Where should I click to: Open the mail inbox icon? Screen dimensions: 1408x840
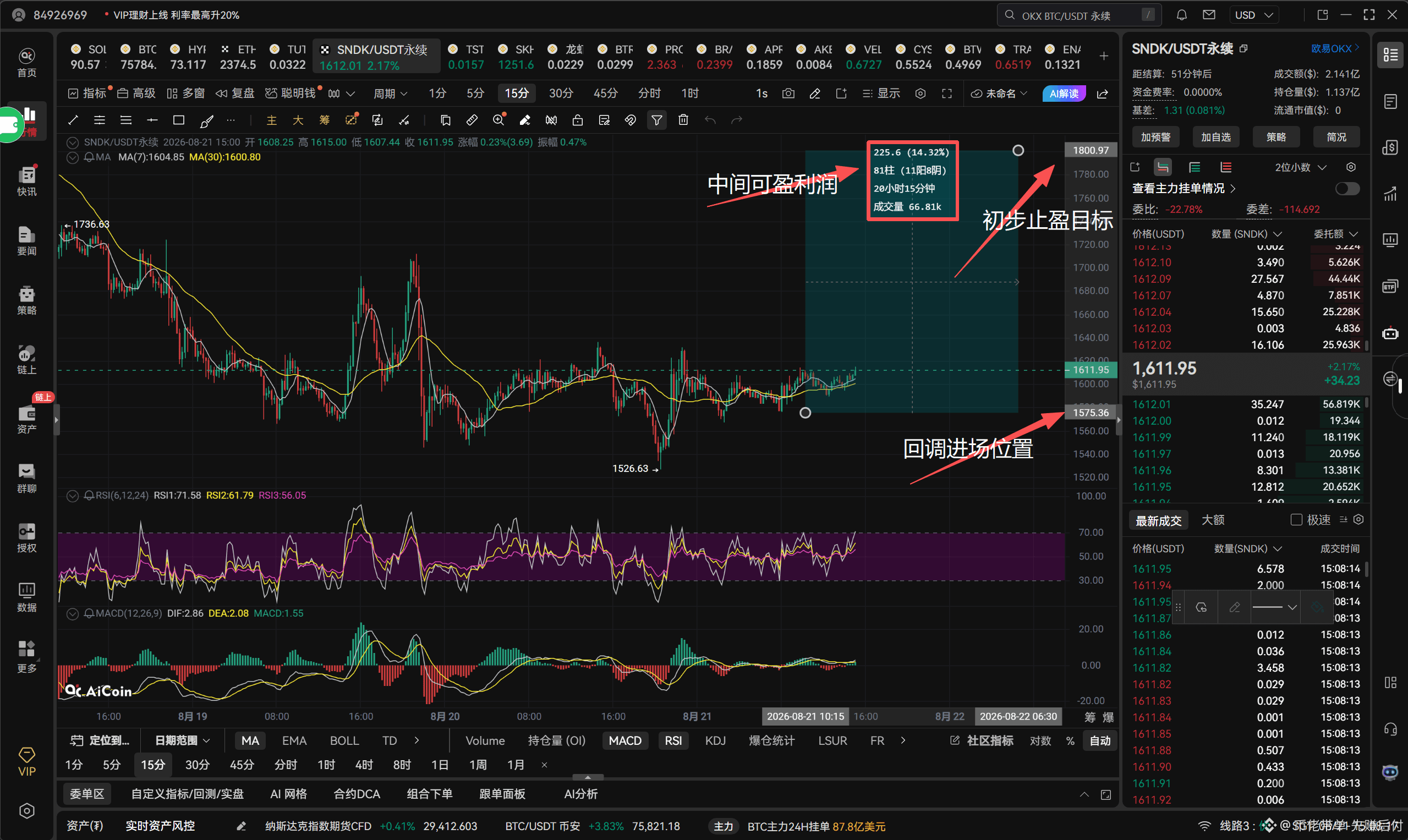pyautogui.click(x=1209, y=15)
